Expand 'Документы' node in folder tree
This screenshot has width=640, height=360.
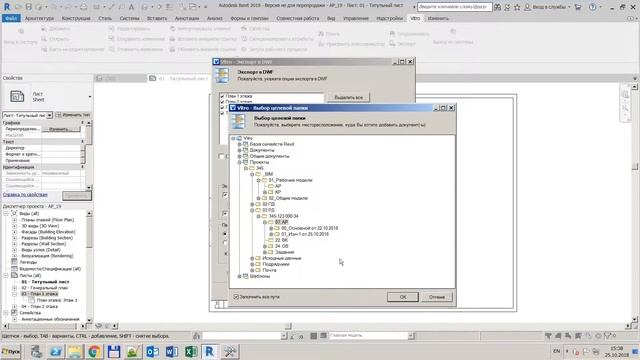coord(240,150)
